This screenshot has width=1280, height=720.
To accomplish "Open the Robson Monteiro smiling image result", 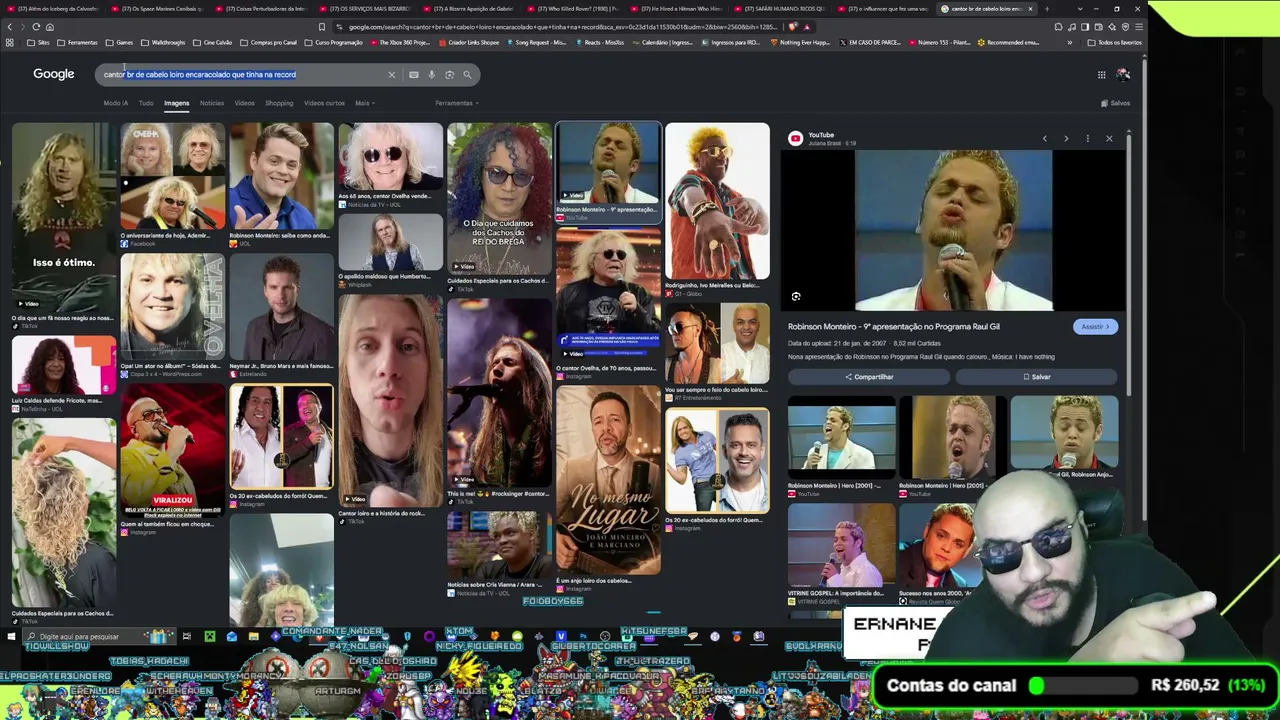I will (282, 177).
